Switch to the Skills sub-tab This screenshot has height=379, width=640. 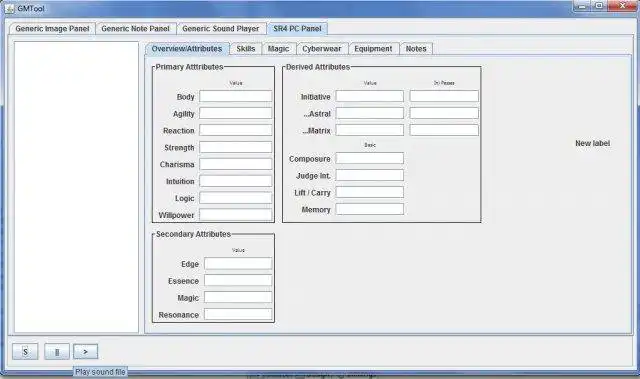246,49
